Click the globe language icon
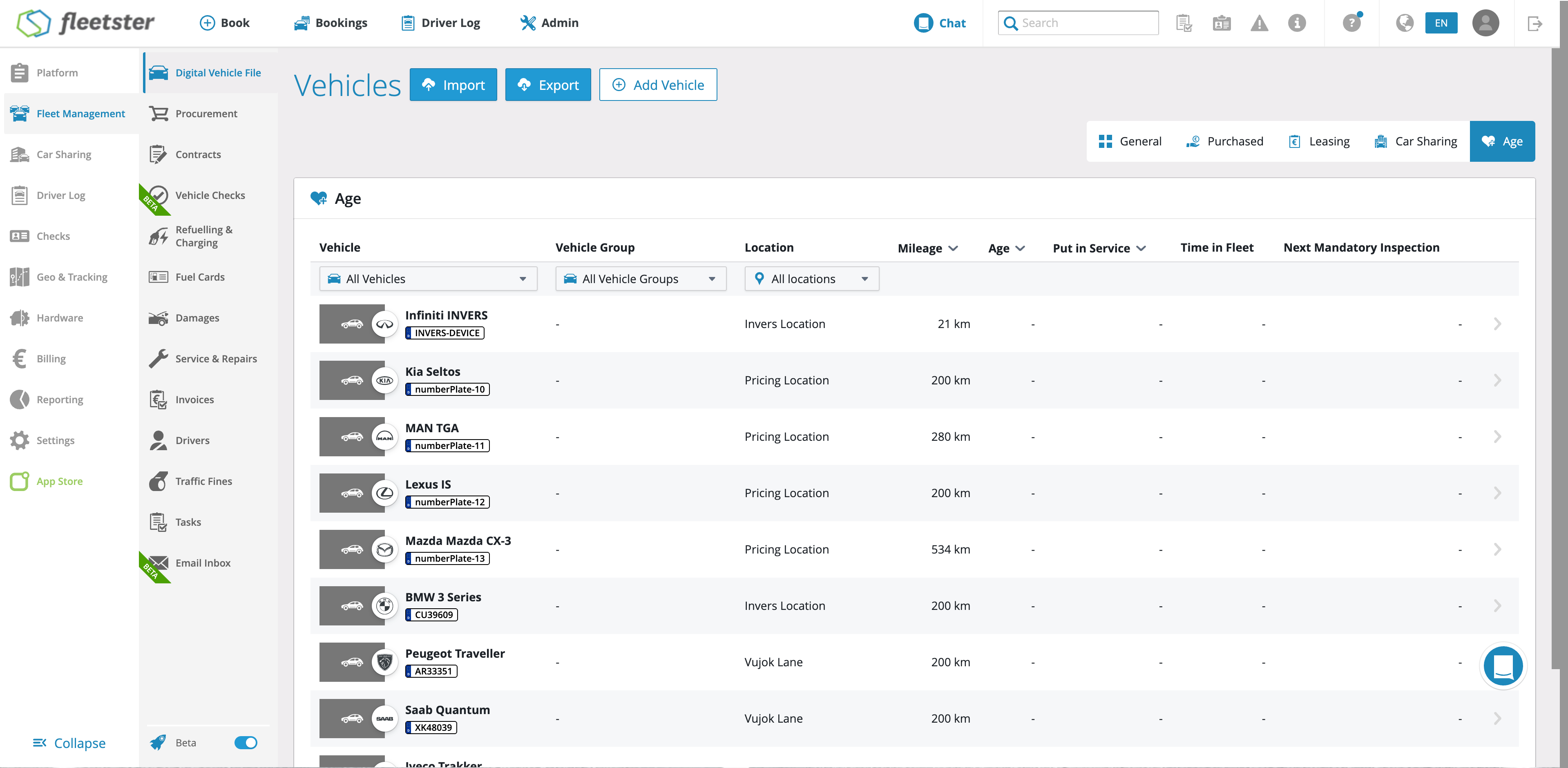Screen dimensions: 1568x768 coord(1404,23)
